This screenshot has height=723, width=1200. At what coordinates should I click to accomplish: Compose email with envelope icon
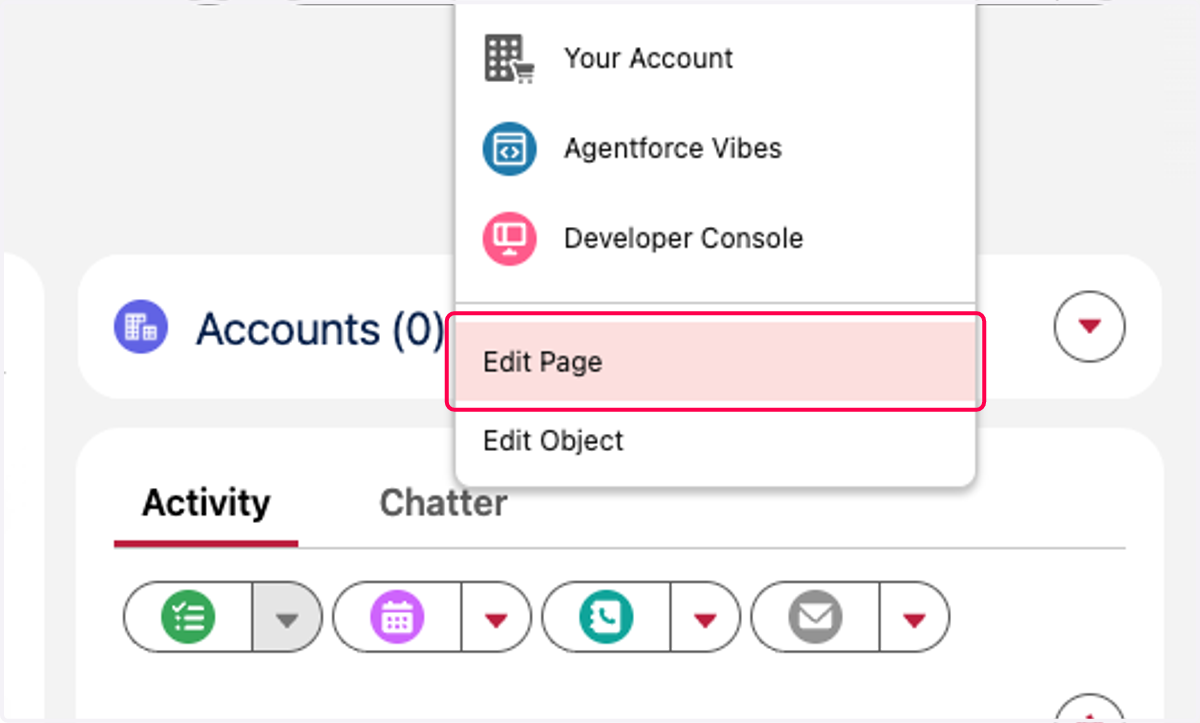(815, 617)
